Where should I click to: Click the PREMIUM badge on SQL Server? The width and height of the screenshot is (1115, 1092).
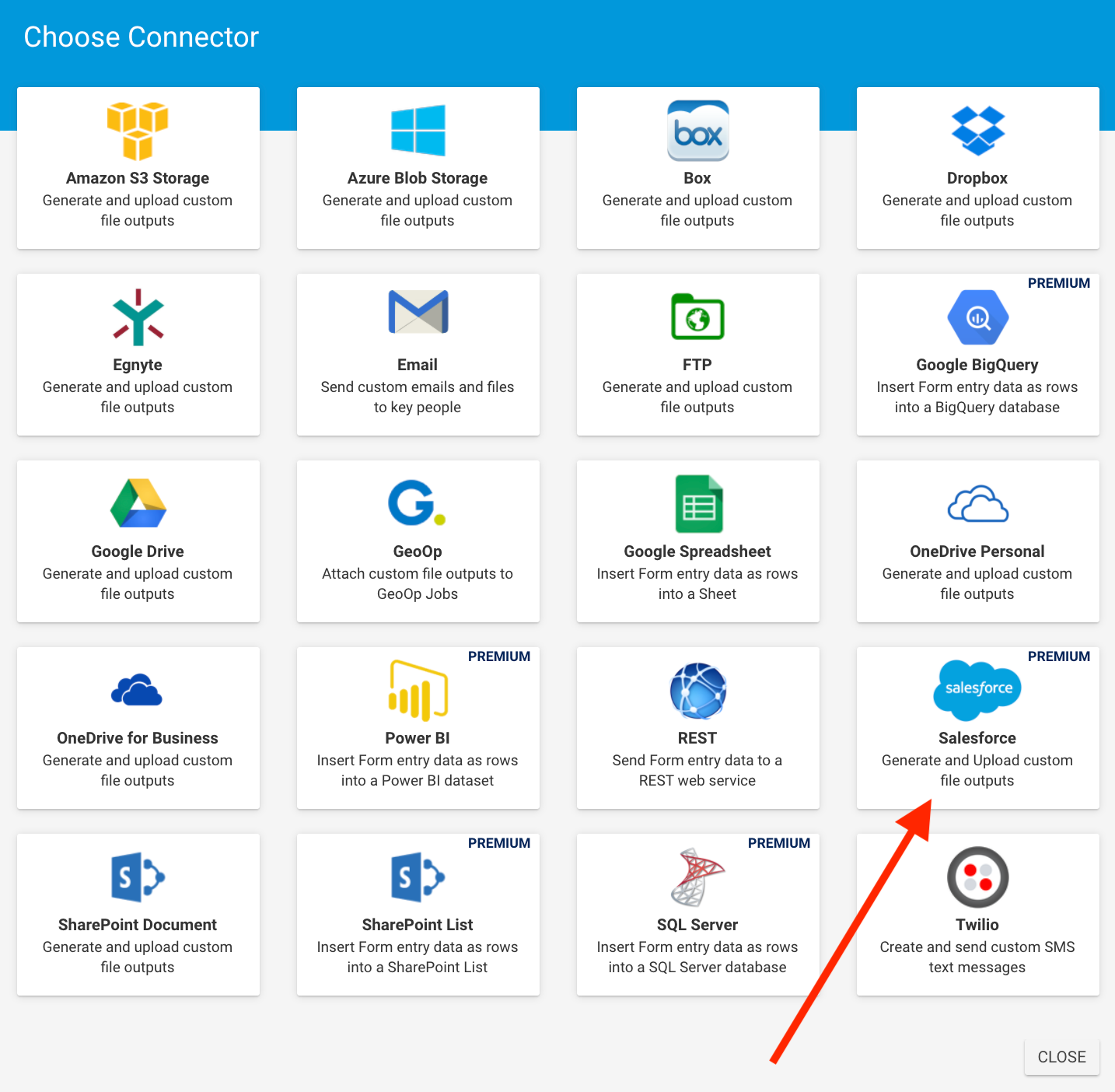pos(779,843)
